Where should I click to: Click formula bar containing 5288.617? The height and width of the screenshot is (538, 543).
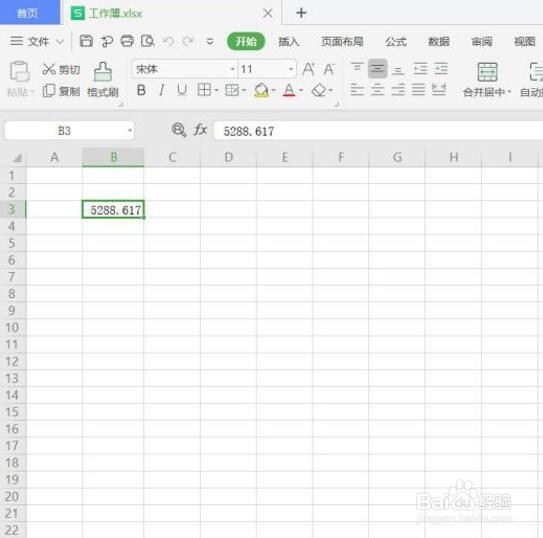click(x=379, y=131)
